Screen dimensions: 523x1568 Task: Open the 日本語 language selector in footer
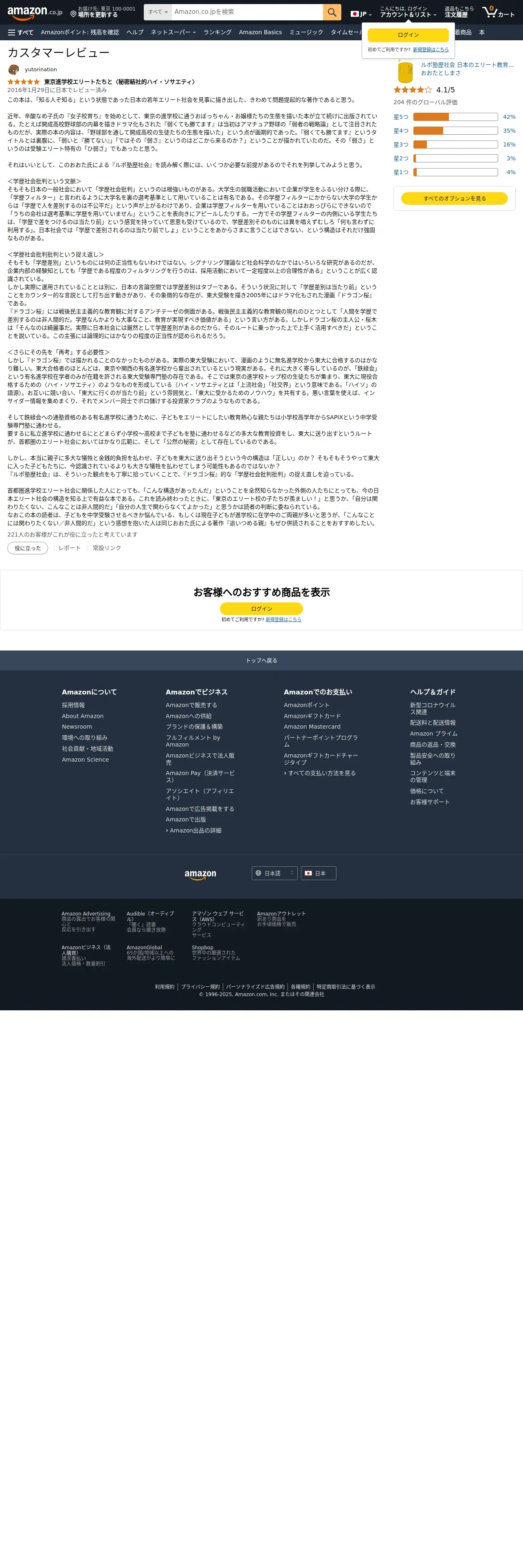pyautogui.click(x=275, y=873)
